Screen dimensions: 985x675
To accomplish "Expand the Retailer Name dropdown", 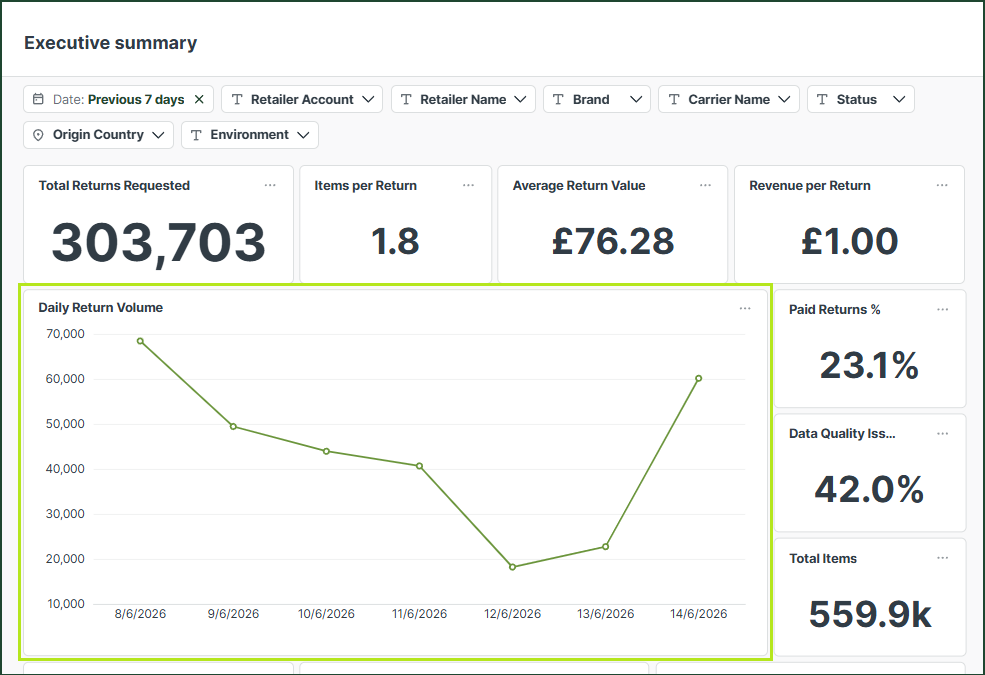I will click(x=463, y=99).
